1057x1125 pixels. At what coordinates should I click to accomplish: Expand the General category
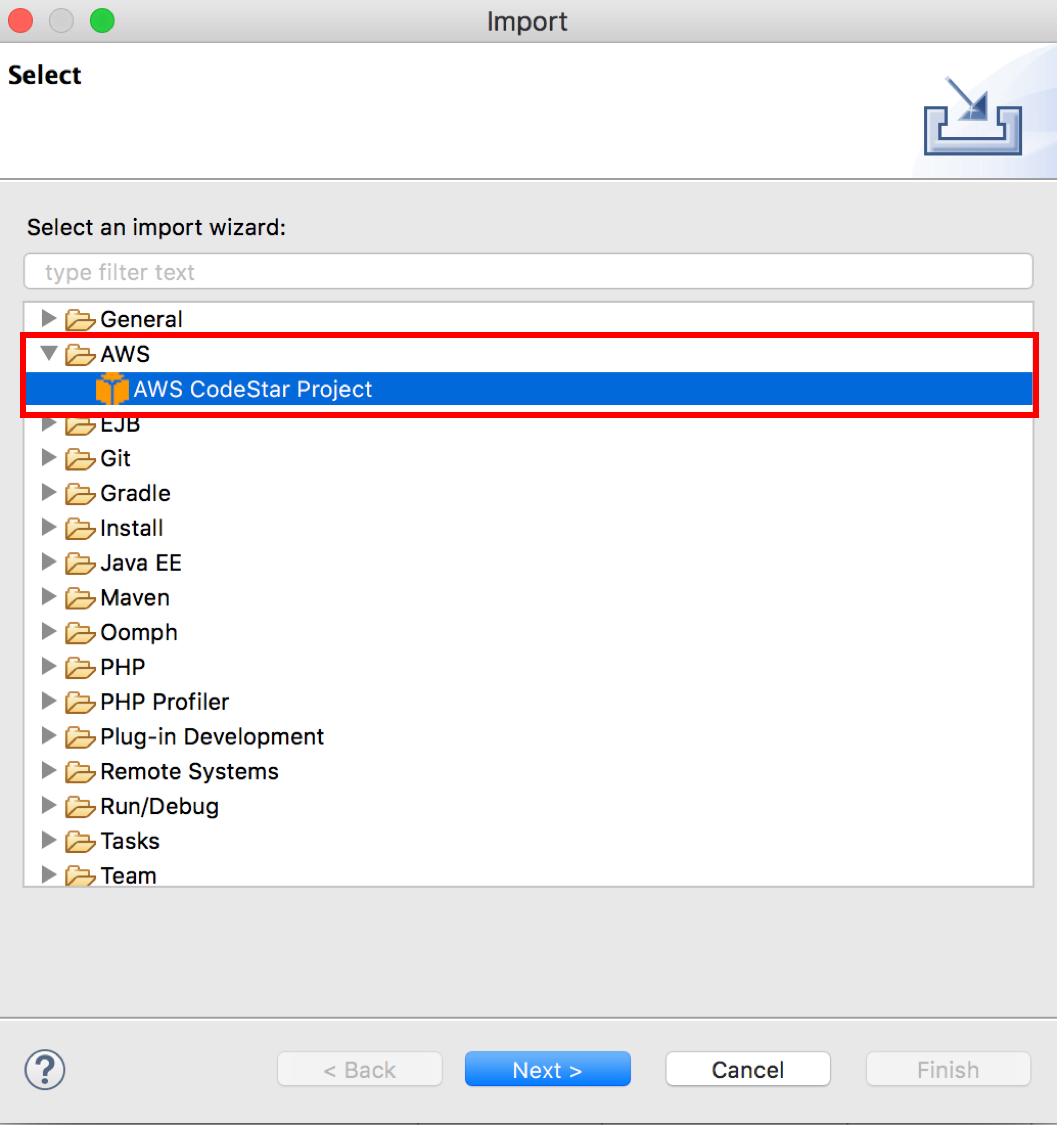[x=48, y=319]
